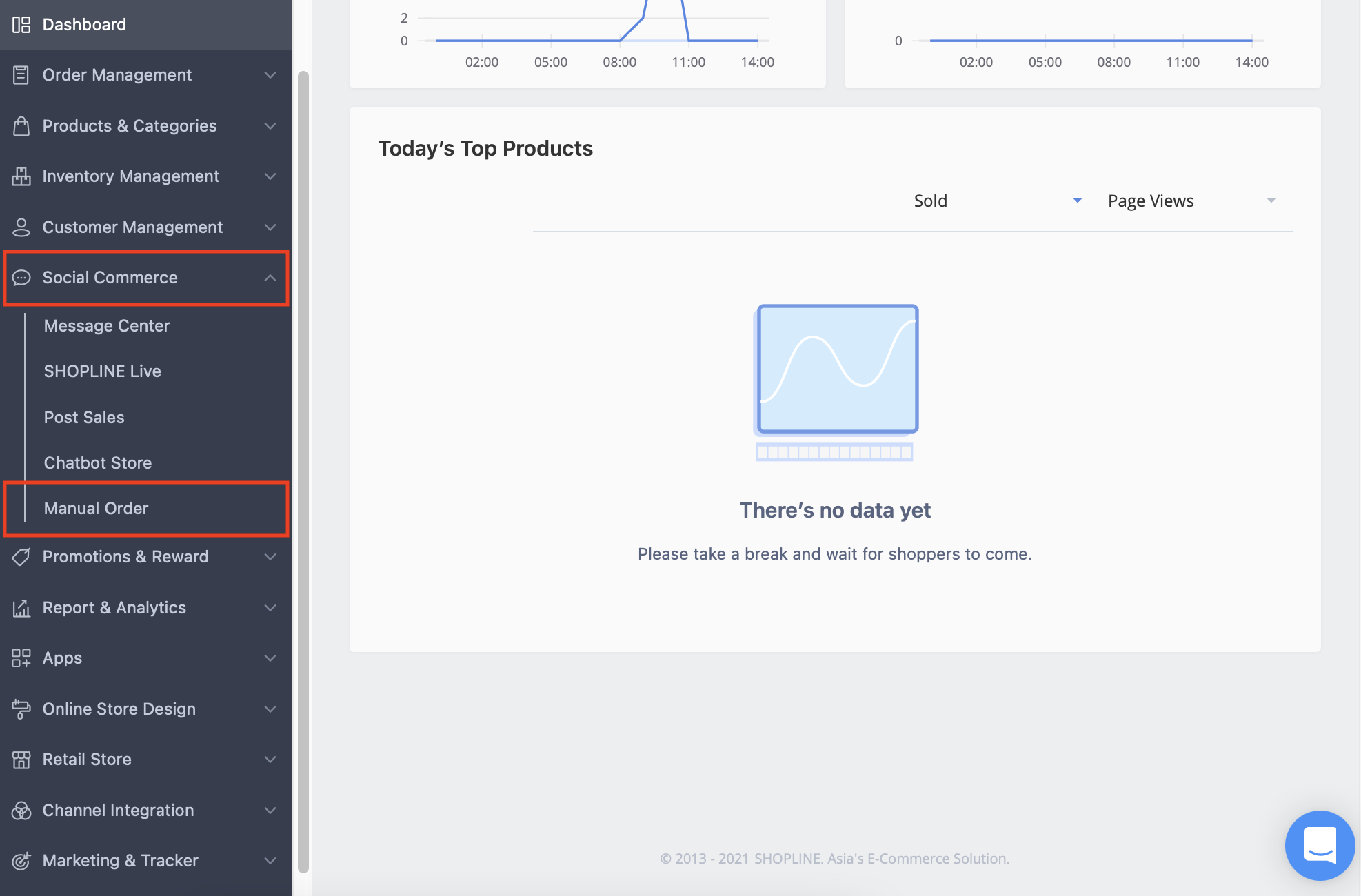
Task: Open the Dashboard icon in the sidebar
Action: [21, 25]
